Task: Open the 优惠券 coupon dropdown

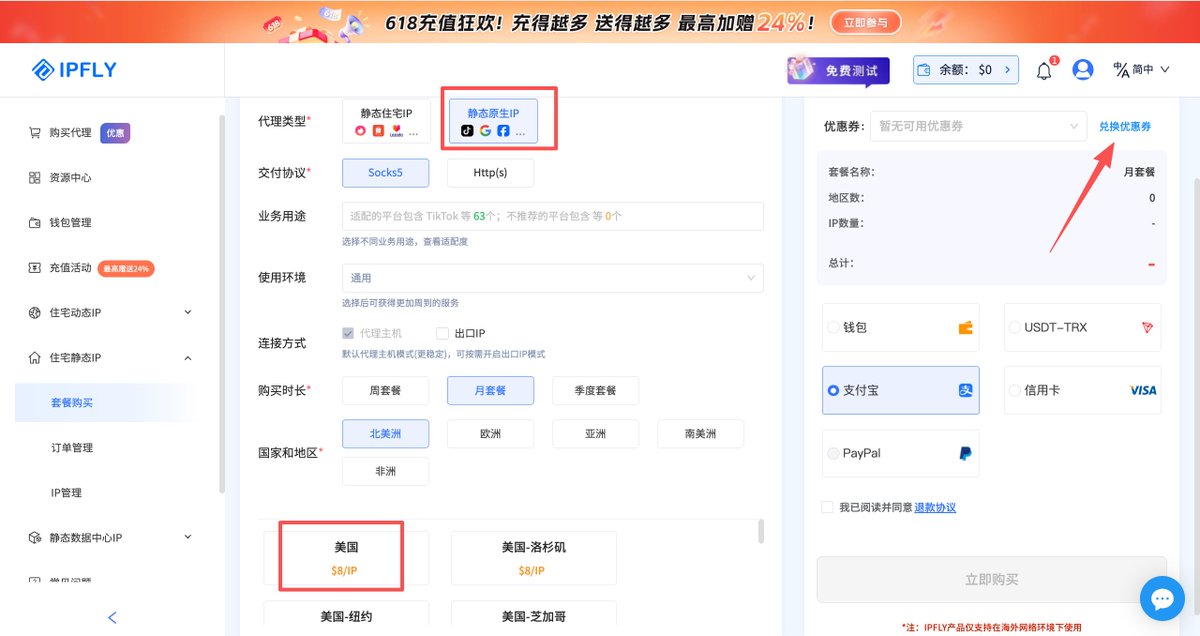Action: point(978,126)
